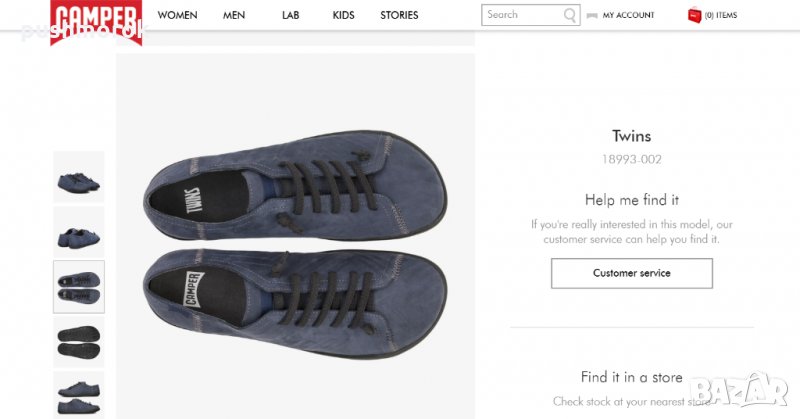Open the Women menu
Image resolution: width=800 pixels, height=419 pixels.
(177, 16)
